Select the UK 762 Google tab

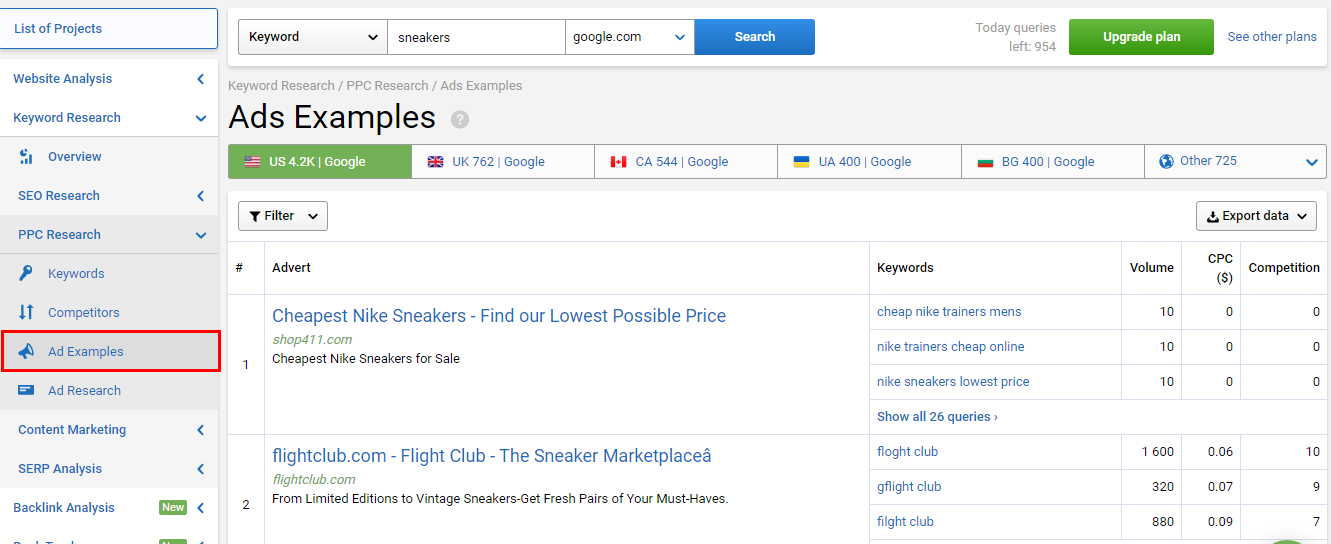(503, 162)
